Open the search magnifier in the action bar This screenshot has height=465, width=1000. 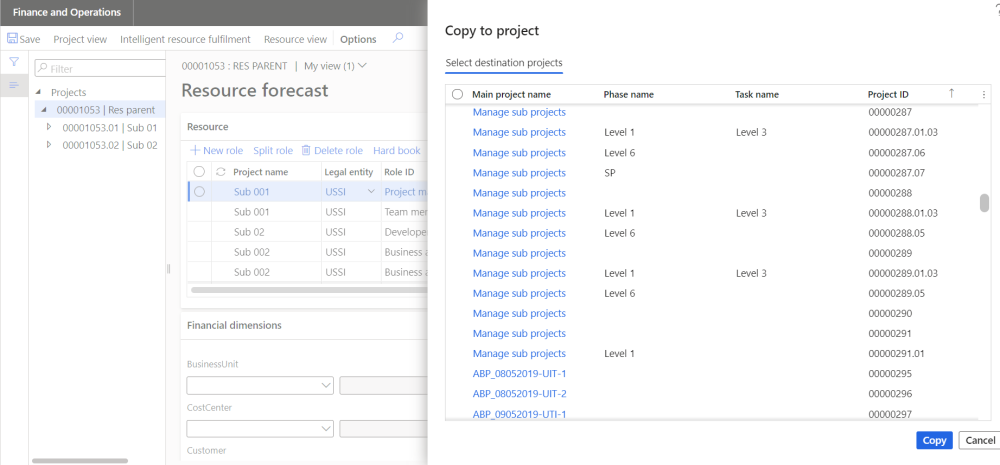pos(398,38)
